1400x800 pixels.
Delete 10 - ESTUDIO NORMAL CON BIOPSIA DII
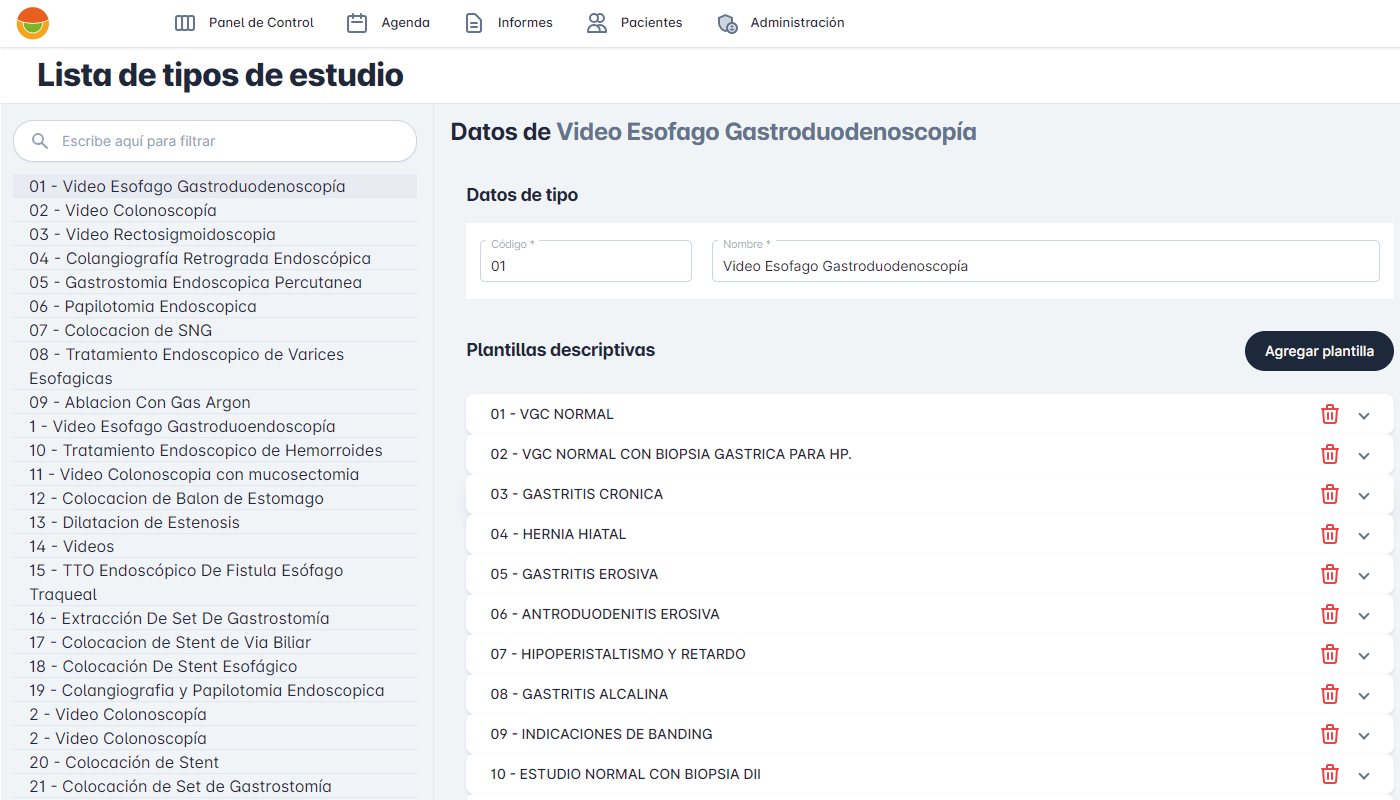(x=1330, y=774)
